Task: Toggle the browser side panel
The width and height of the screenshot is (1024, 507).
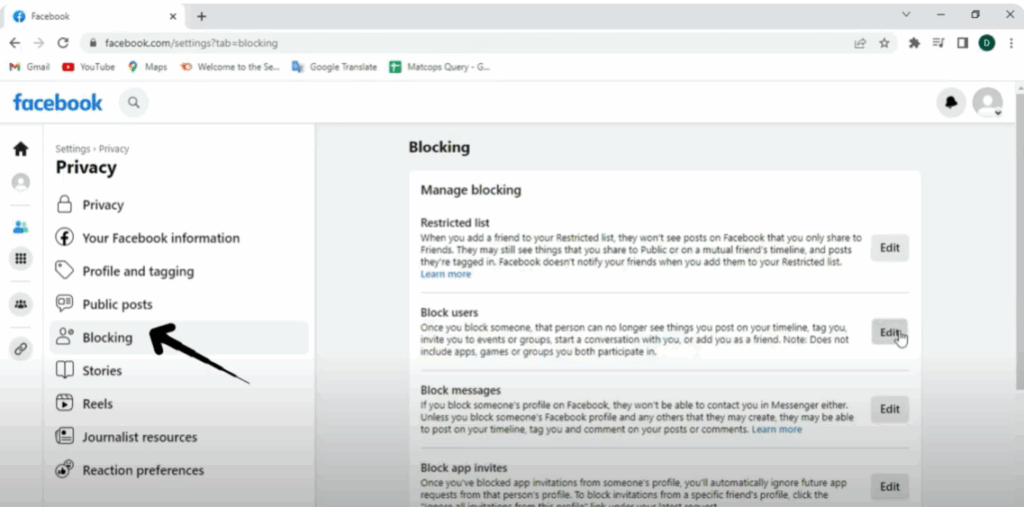Action: pyautogui.click(x=962, y=43)
